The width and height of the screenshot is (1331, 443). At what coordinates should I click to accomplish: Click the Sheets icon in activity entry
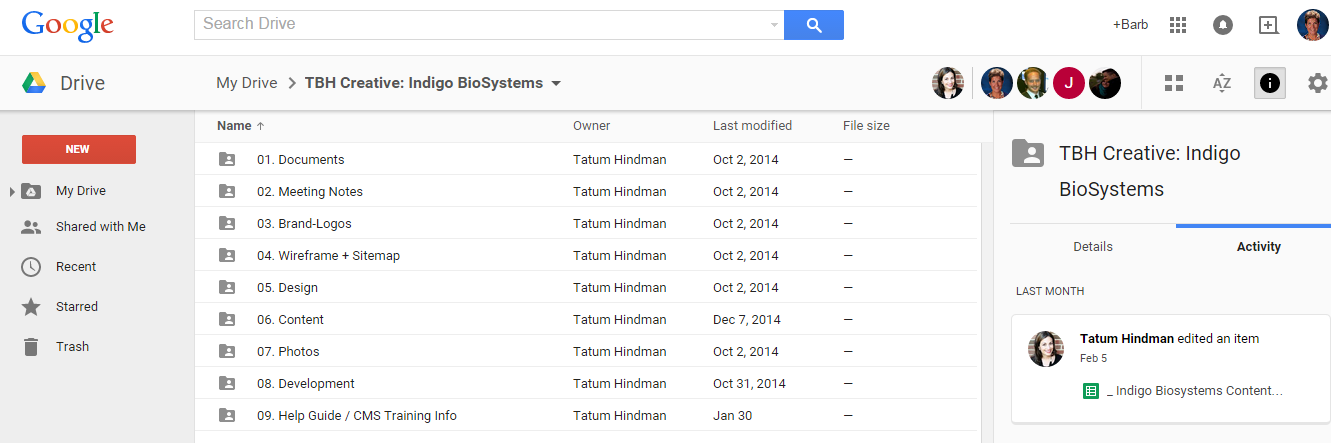[1091, 391]
